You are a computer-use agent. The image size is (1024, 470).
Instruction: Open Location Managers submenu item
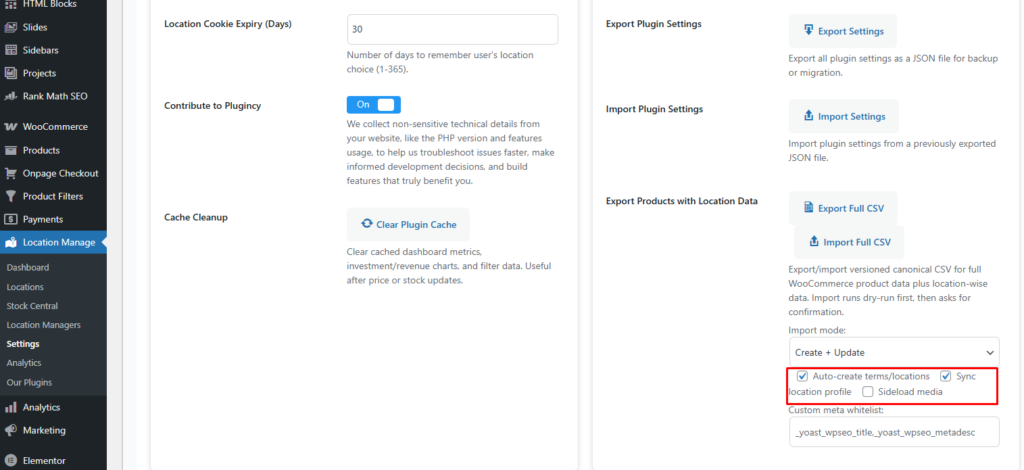pos(43,325)
